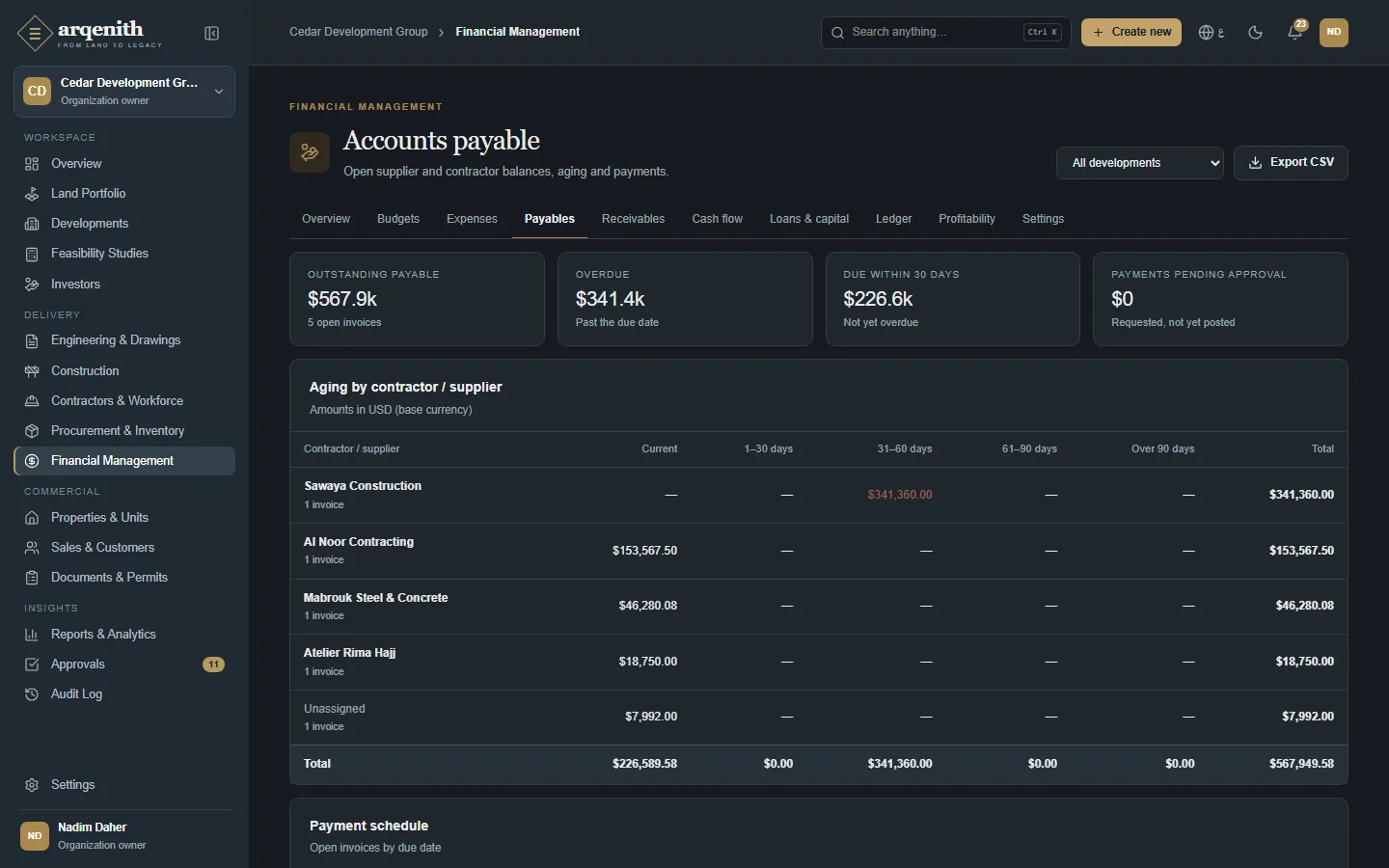
Task: Open Nadim Daher profile at sidebar bottom
Action: [124, 836]
